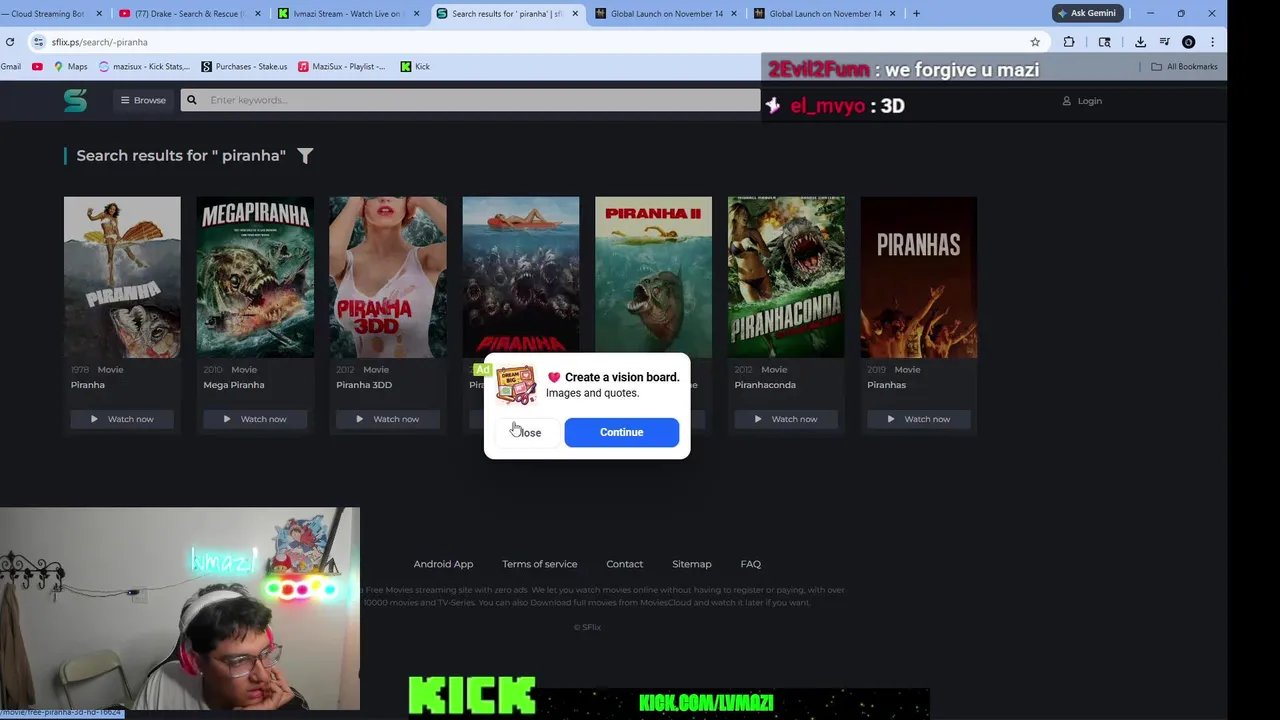
Task: Open the Sitemap footer link
Action: [691, 564]
